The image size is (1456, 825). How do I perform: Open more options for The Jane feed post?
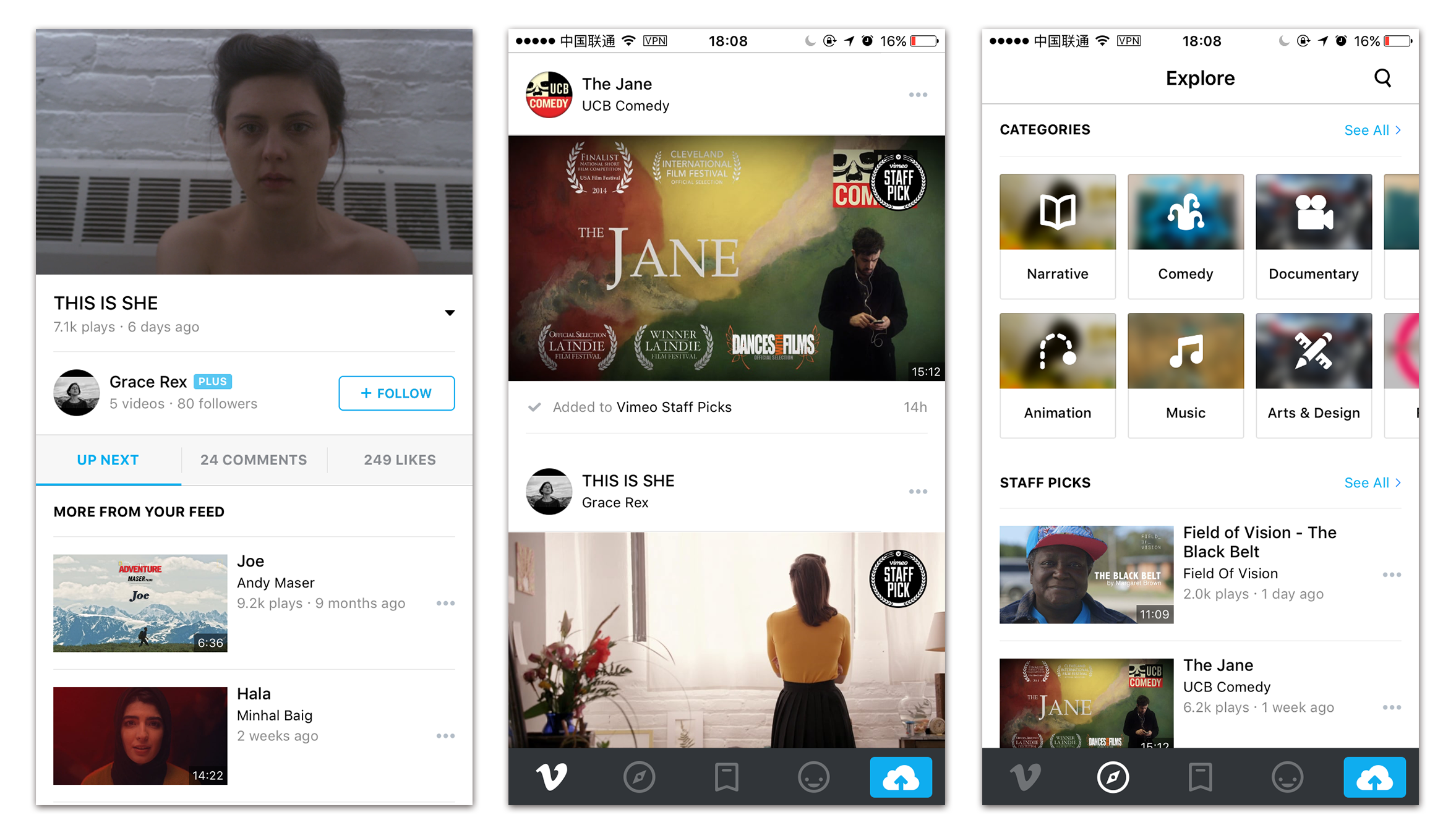[x=918, y=95]
